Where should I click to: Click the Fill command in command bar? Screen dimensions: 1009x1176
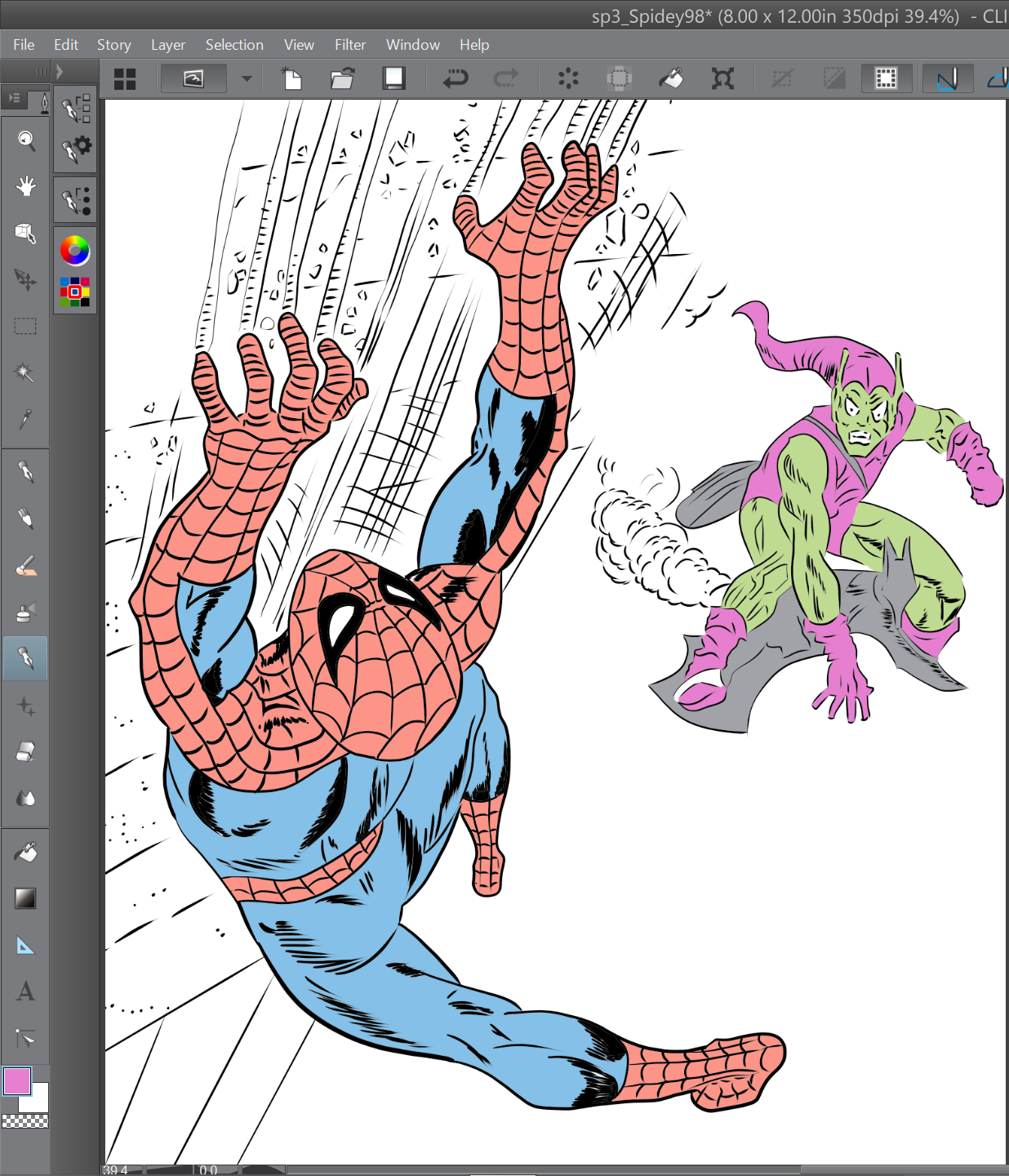[x=671, y=78]
